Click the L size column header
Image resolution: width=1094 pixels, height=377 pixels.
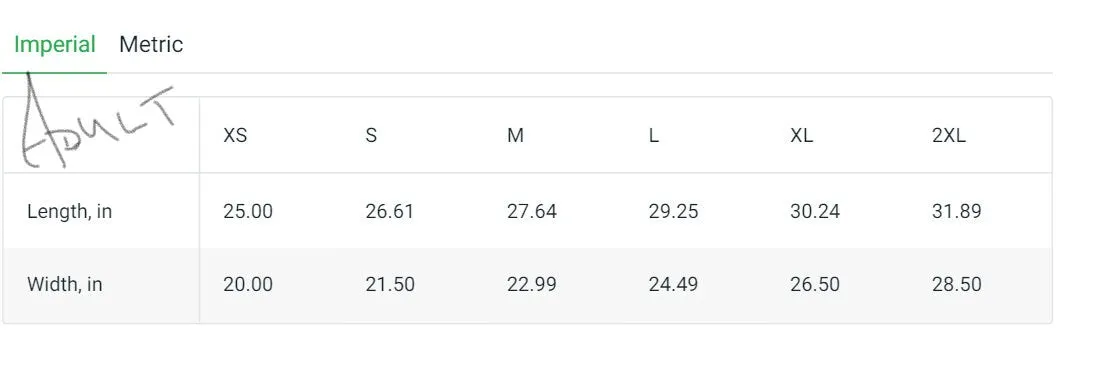point(653,135)
